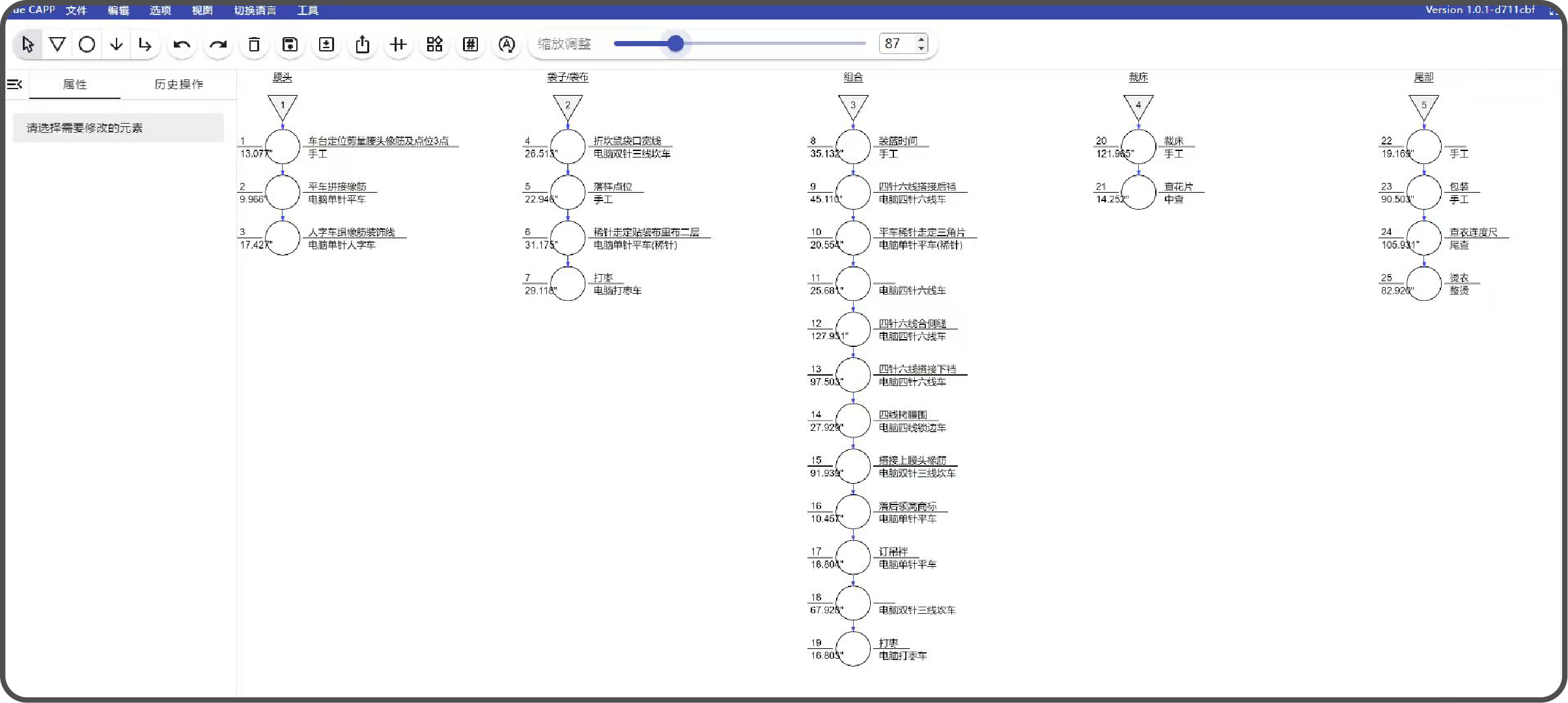1568x703 pixels.
Task: Decrease zoom with the stepper down arrow
Action: (921, 48)
